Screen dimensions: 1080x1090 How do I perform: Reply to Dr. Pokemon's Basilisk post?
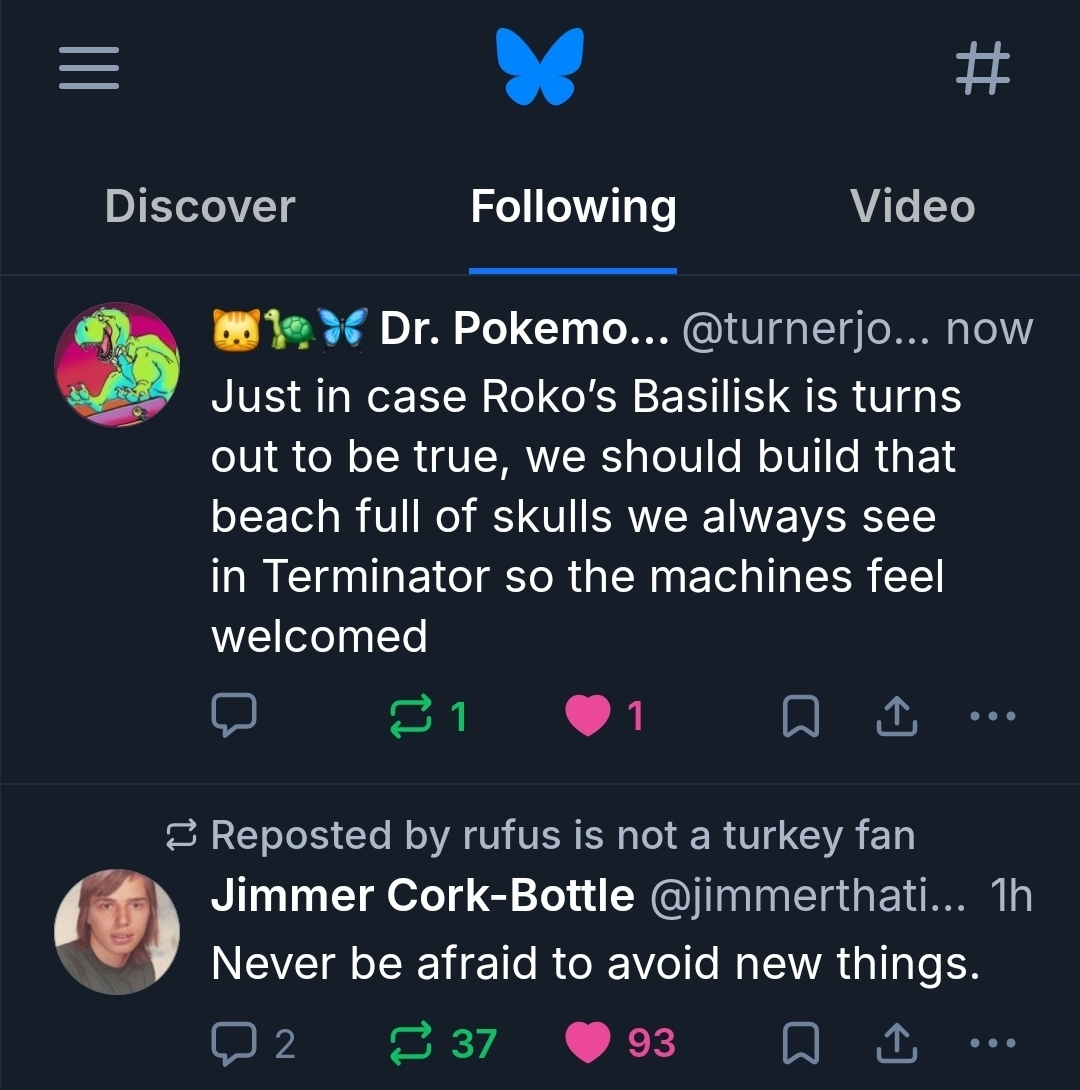pos(234,715)
